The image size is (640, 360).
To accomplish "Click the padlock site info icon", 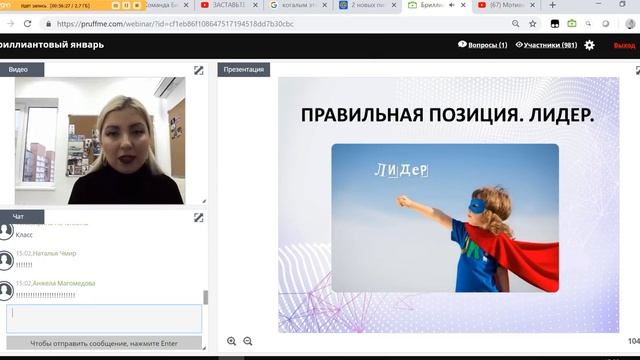I will tap(49, 24).
